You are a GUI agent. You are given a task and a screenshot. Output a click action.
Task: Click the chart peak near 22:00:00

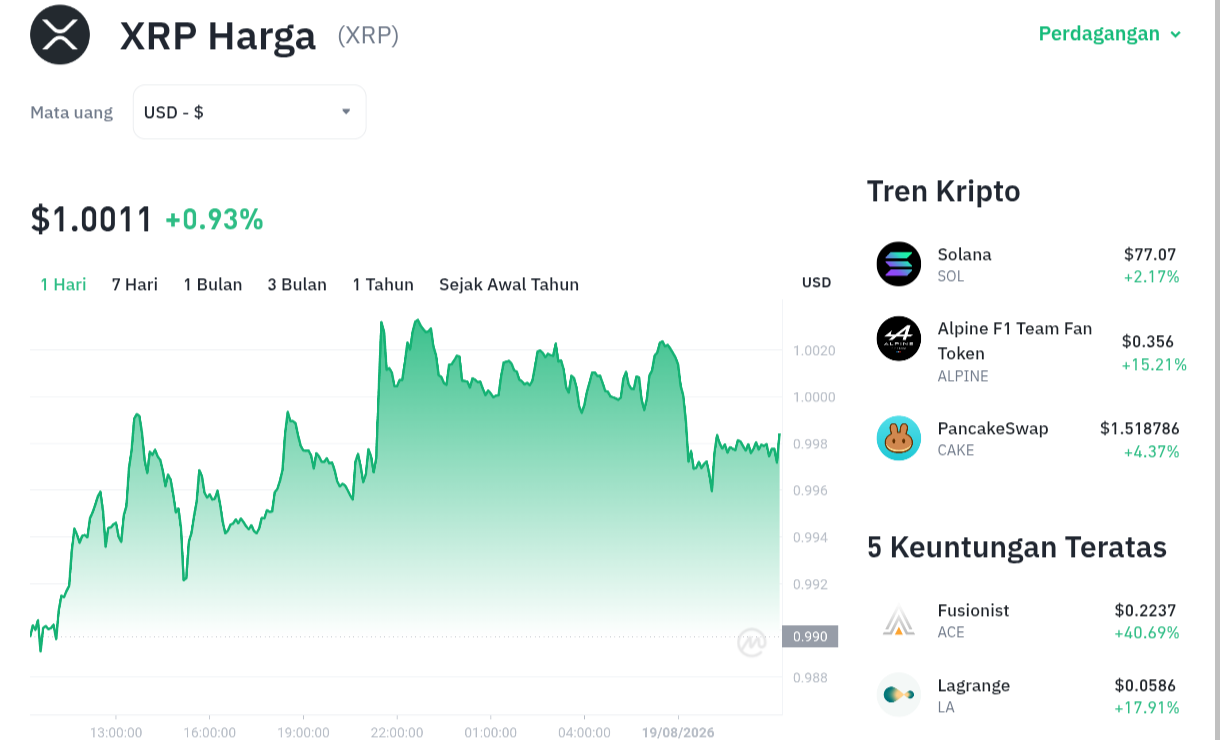[382, 323]
